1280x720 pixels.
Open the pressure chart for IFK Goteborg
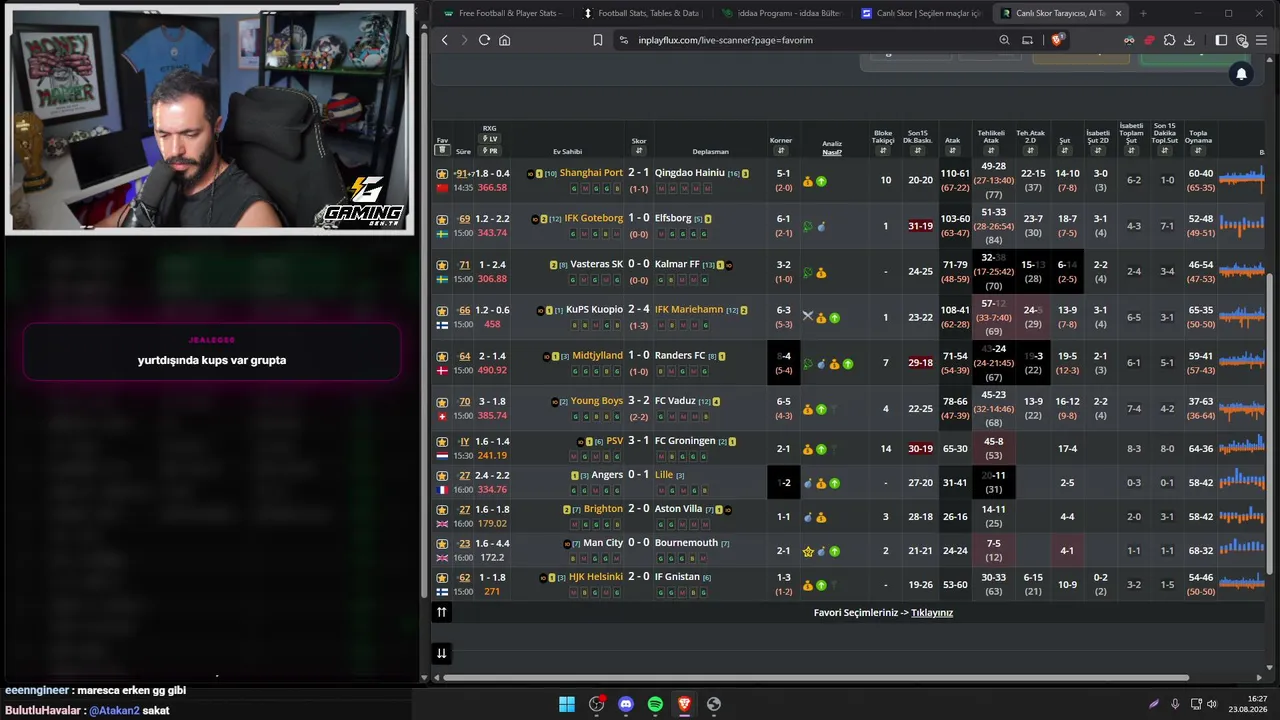pyautogui.click(x=1241, y=226)
